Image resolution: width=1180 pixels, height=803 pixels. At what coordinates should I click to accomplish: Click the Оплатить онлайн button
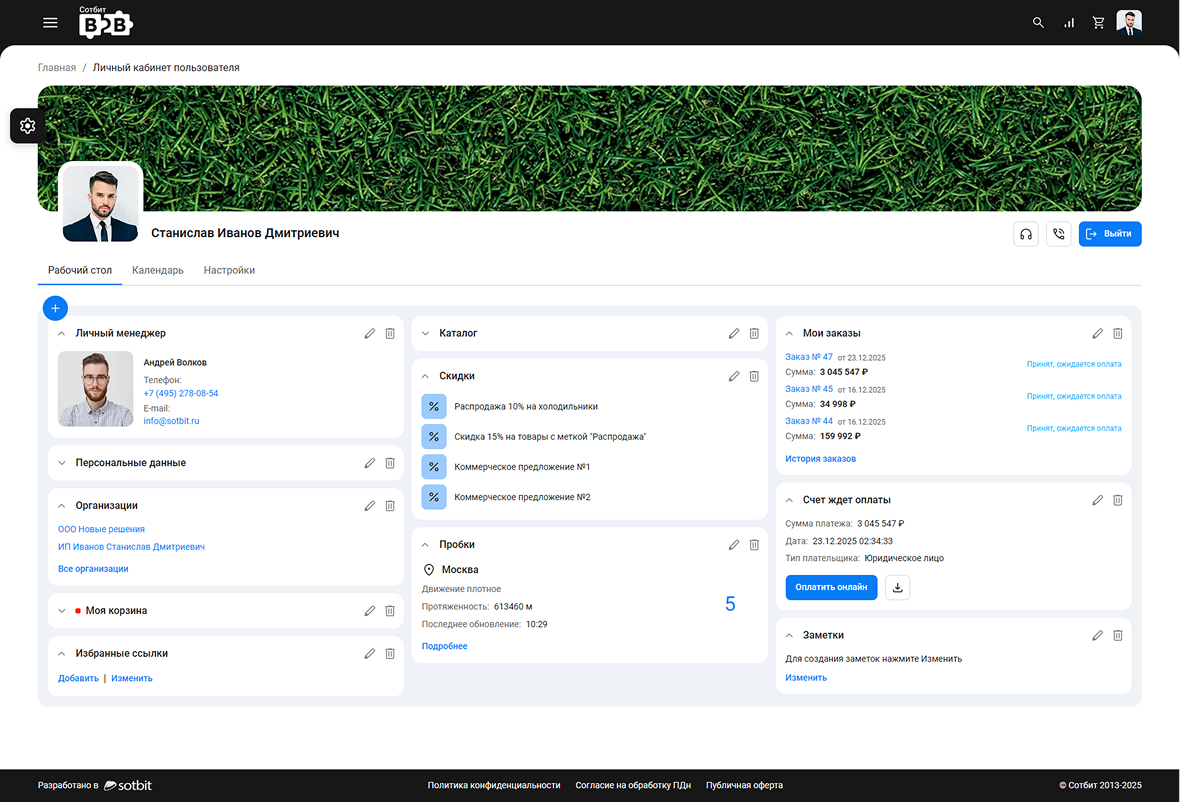click(831, 588)
